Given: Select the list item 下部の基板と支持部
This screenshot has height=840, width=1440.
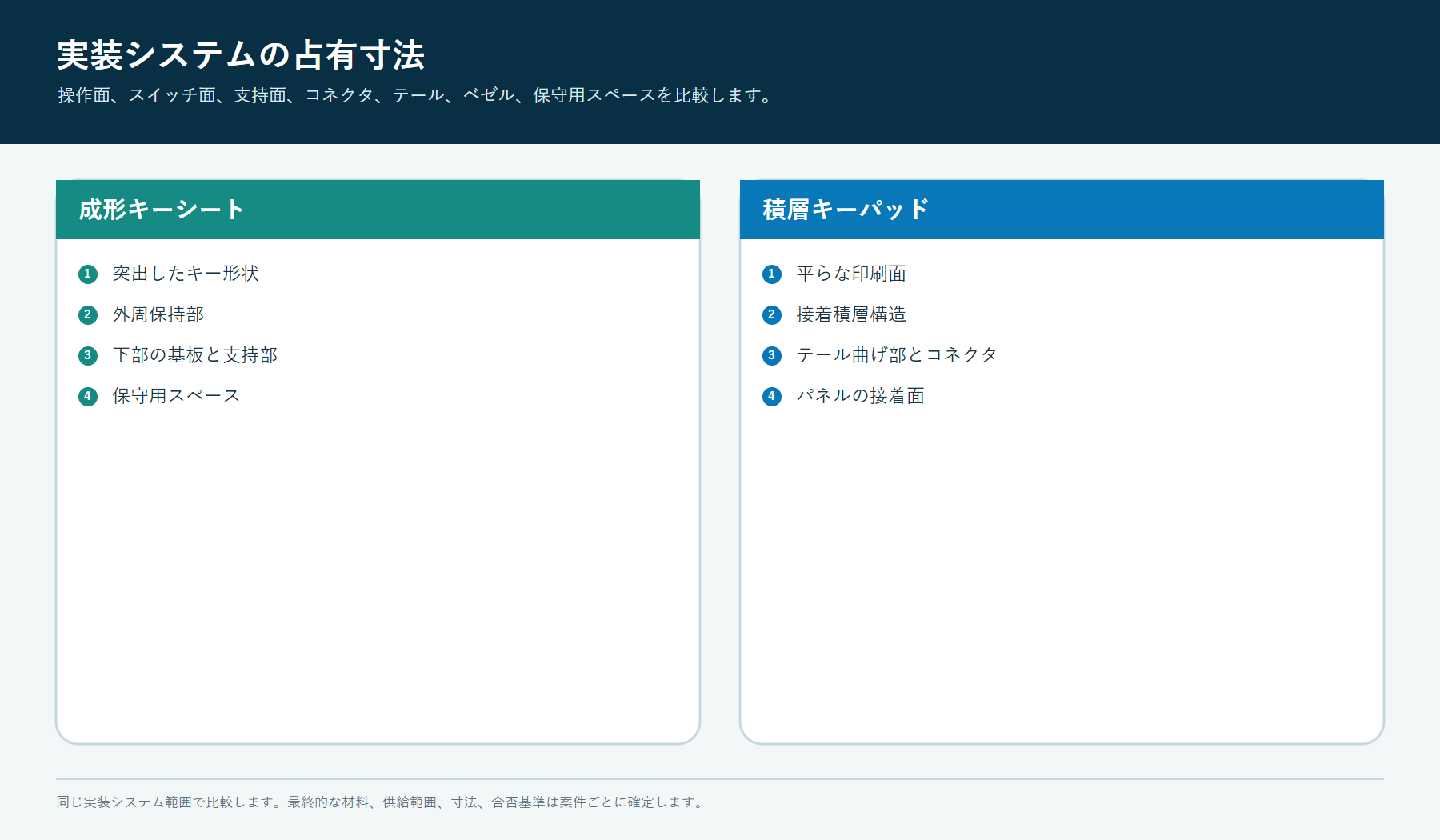Looking at the screenshot, I should [195, 355].
